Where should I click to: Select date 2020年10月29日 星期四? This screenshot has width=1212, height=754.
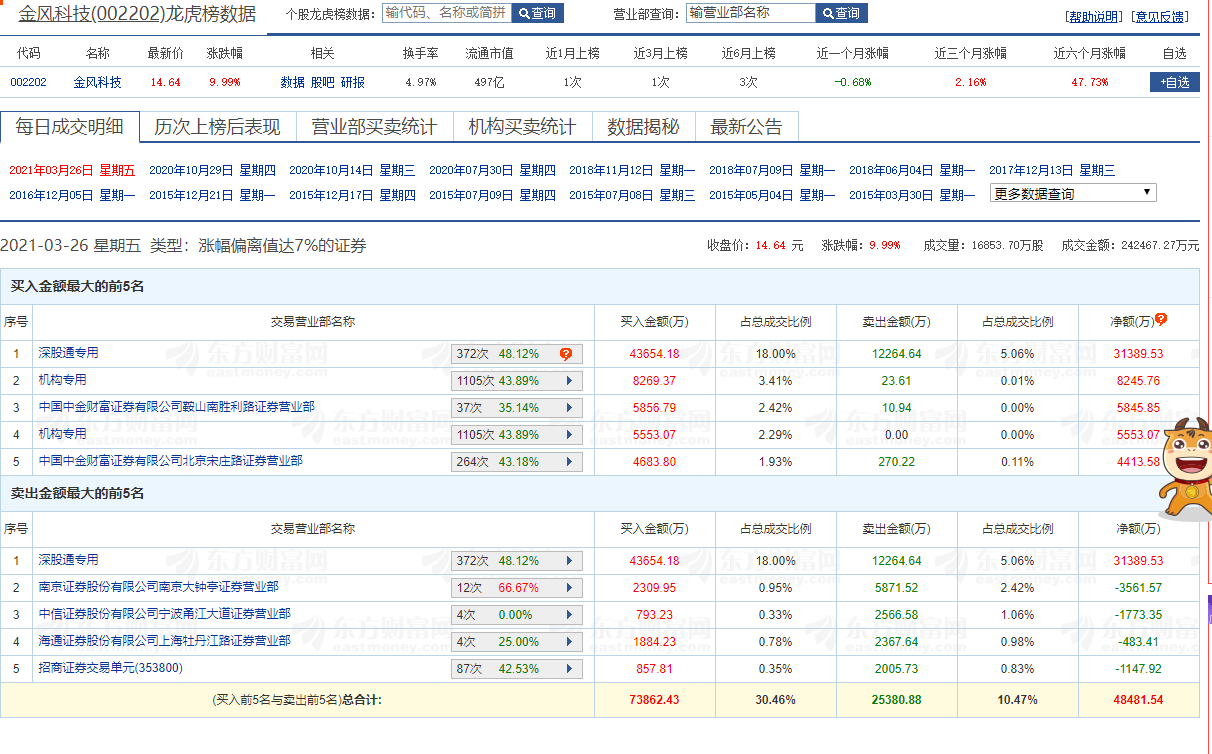[x=212, y=170]
